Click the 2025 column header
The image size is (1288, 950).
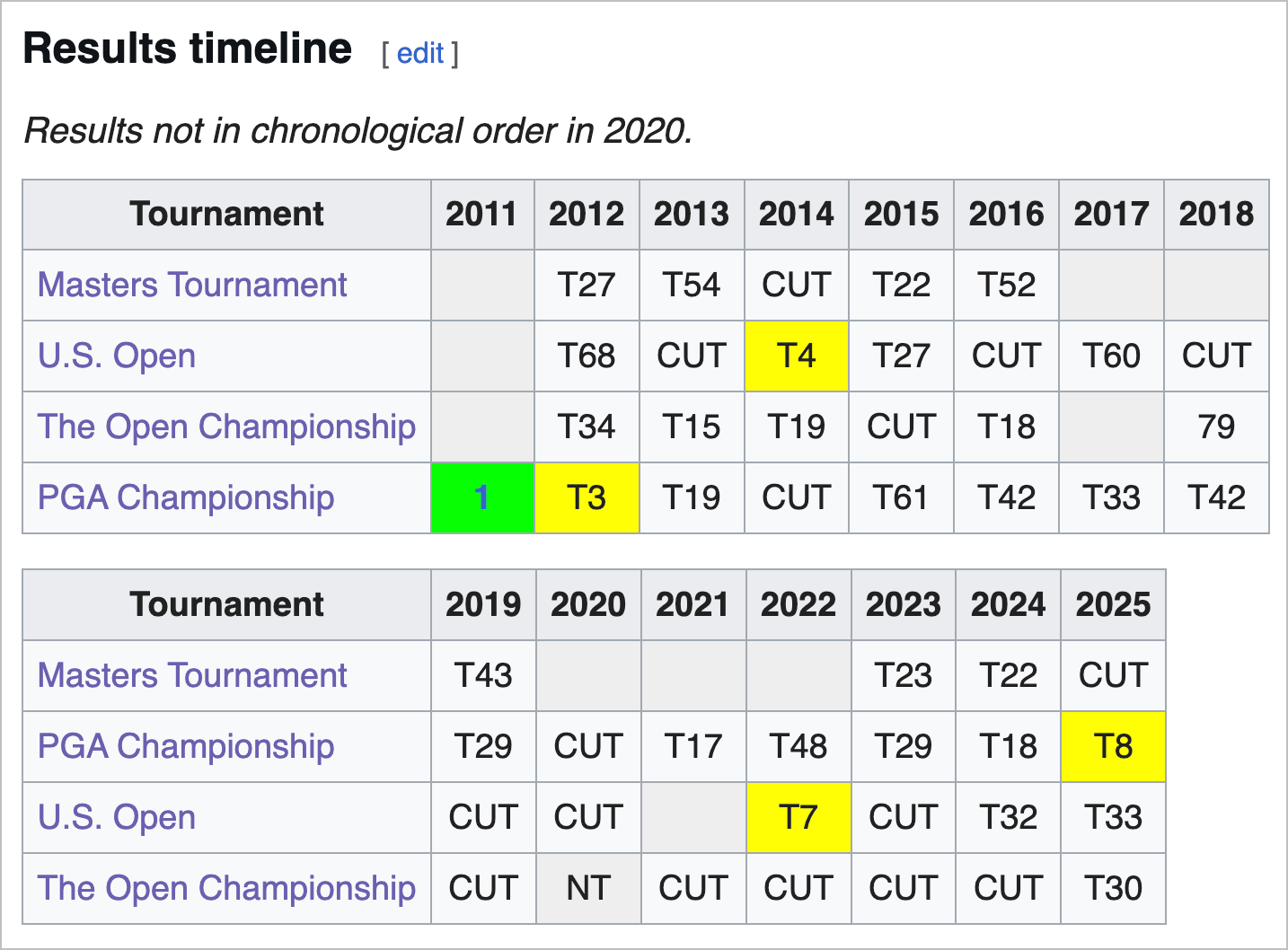[1113, 605]
